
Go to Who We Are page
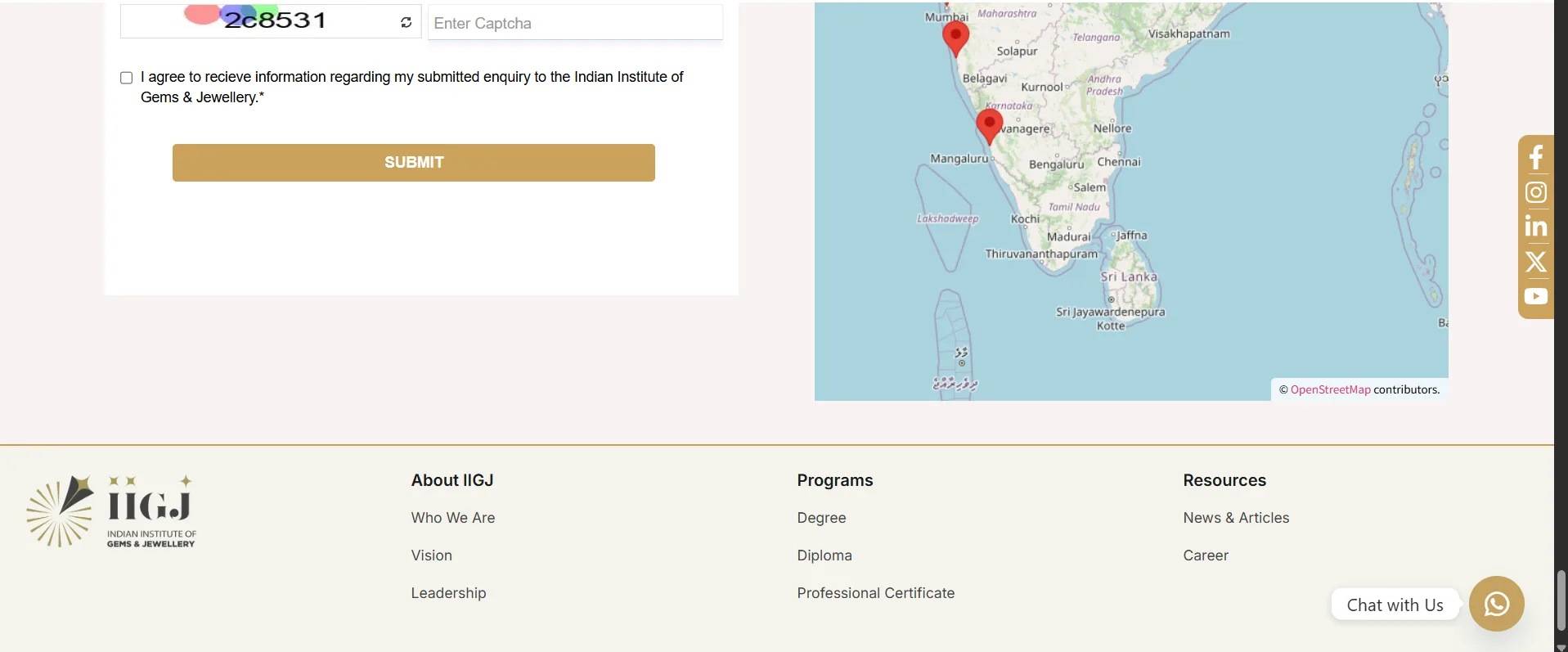(x=452, y=518)
